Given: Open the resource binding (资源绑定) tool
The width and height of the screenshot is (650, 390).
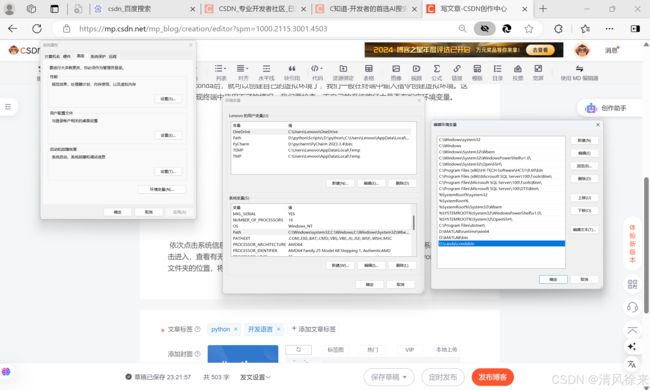Looking at the screenshot, I should point(343,73).
